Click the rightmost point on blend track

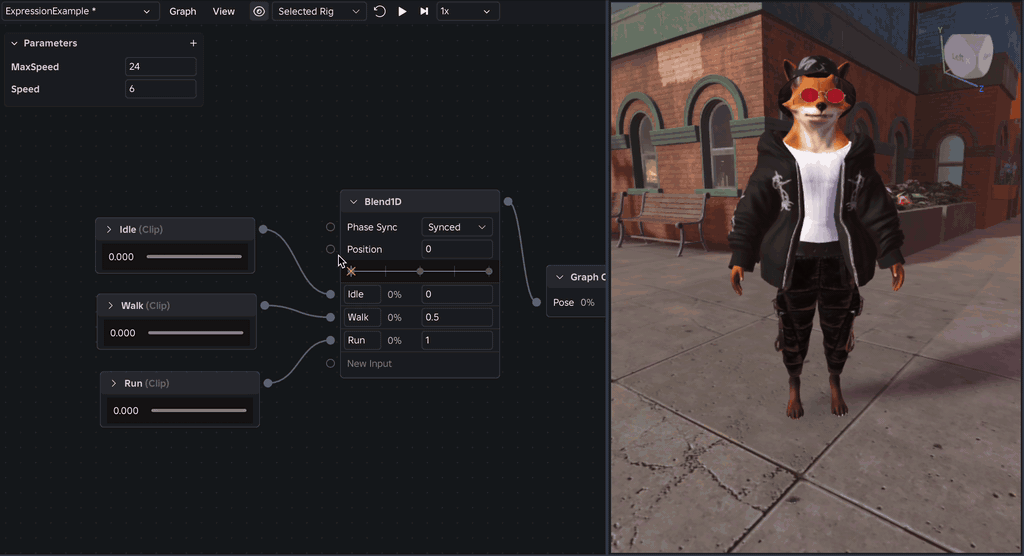[x=488, y=271]
